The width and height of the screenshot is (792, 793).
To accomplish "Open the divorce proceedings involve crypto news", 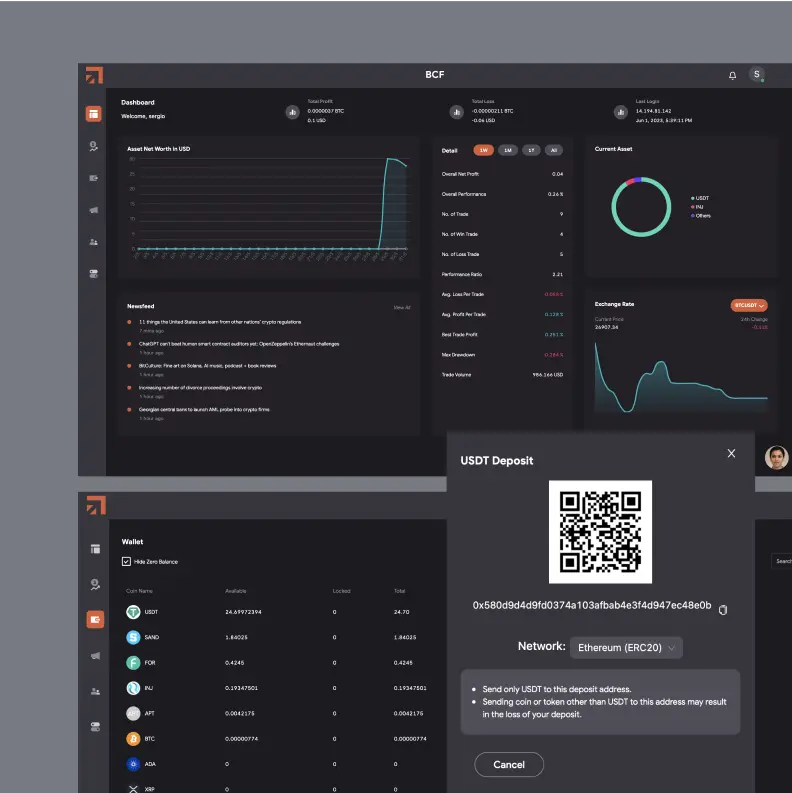I will point(200,388).
